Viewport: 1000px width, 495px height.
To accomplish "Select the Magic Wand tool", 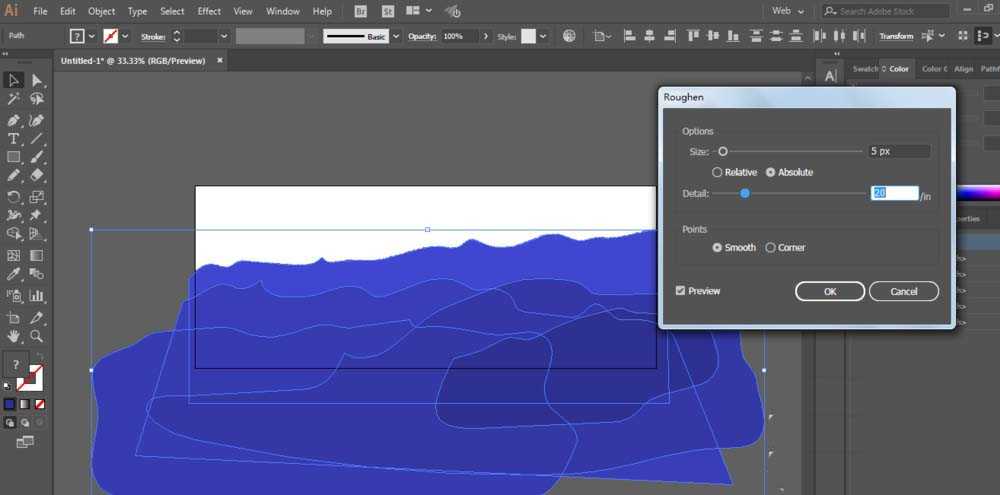I will 14,99.
